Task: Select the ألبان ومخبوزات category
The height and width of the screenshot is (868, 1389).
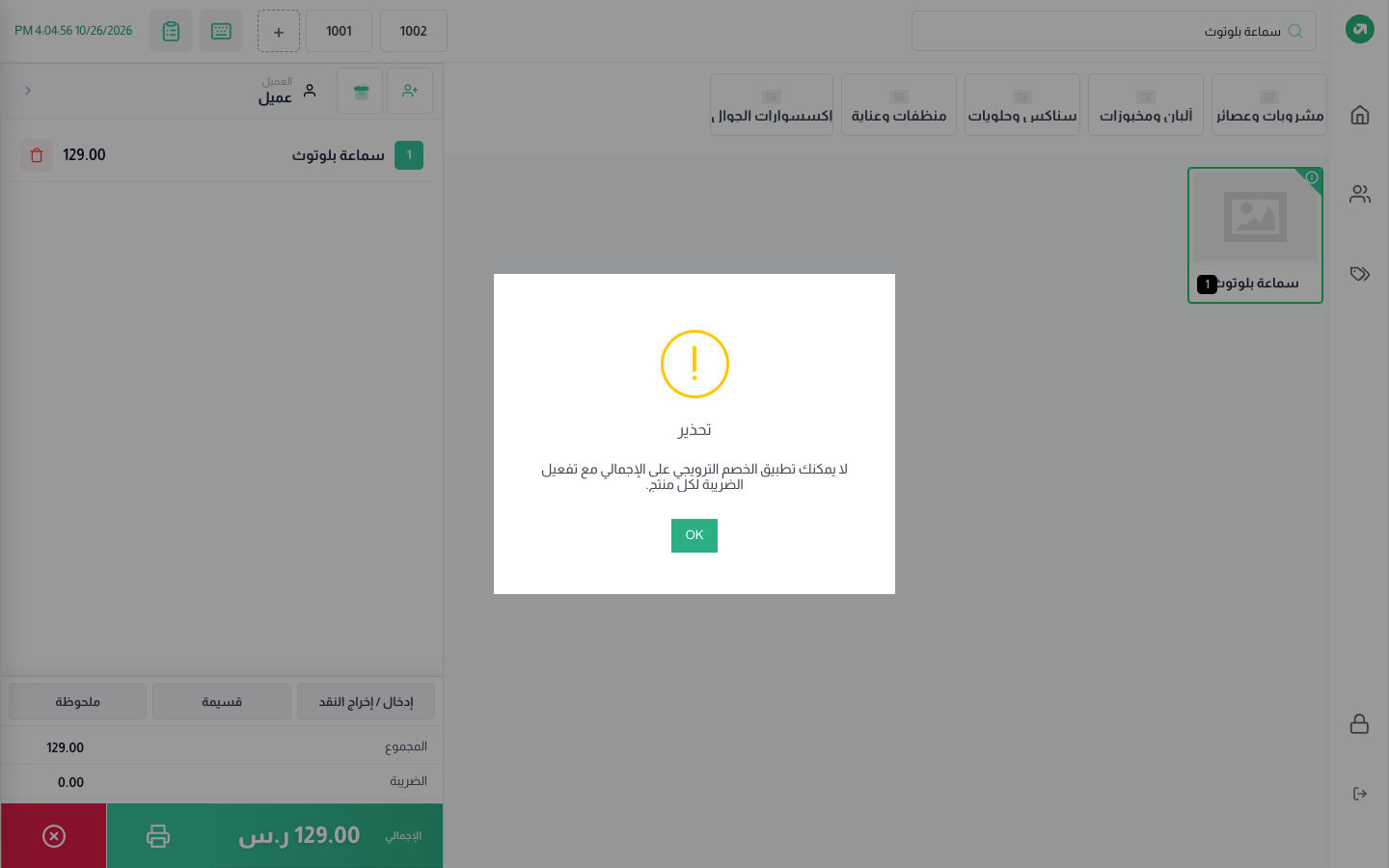Action: (1146, 105)
